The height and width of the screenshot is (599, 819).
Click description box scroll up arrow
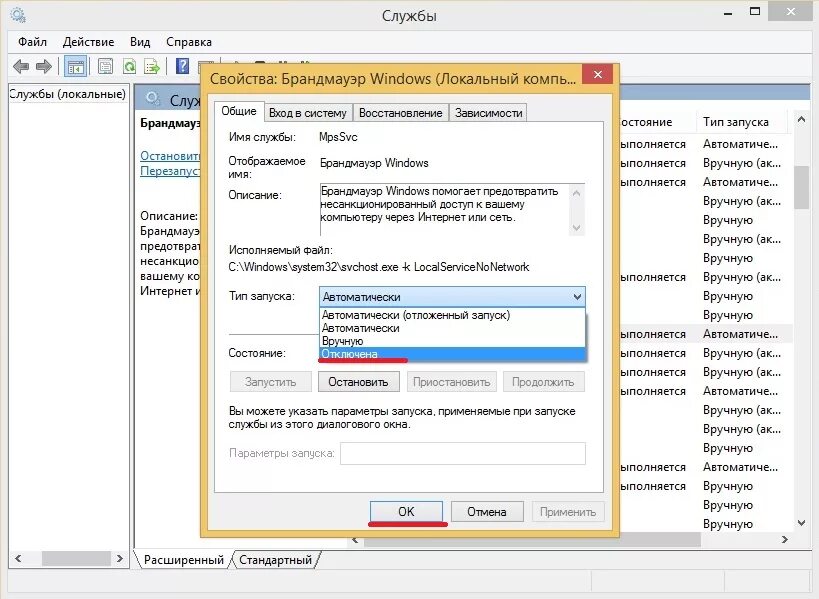(576, 193)
